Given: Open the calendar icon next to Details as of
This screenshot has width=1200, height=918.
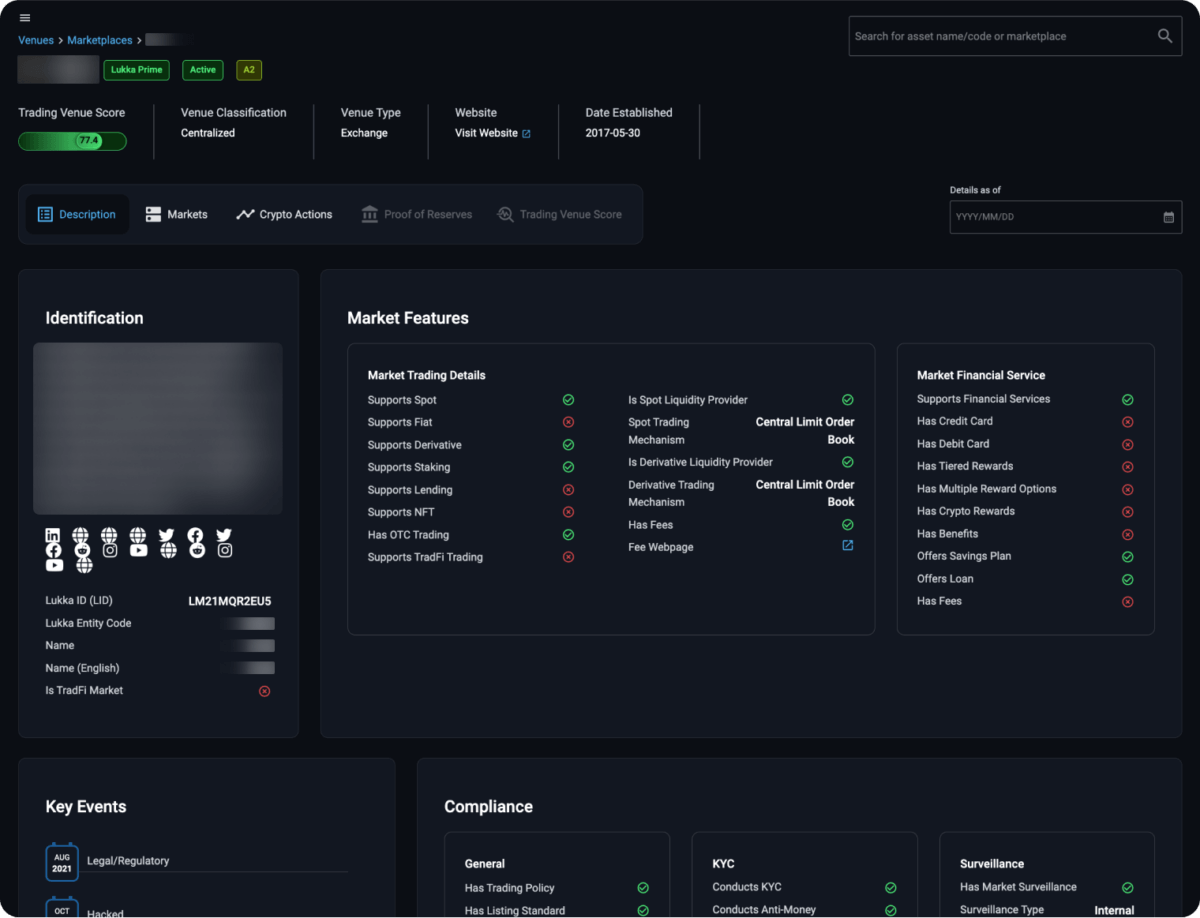Looking at the screenshot, I should [x=1168, y=217].
